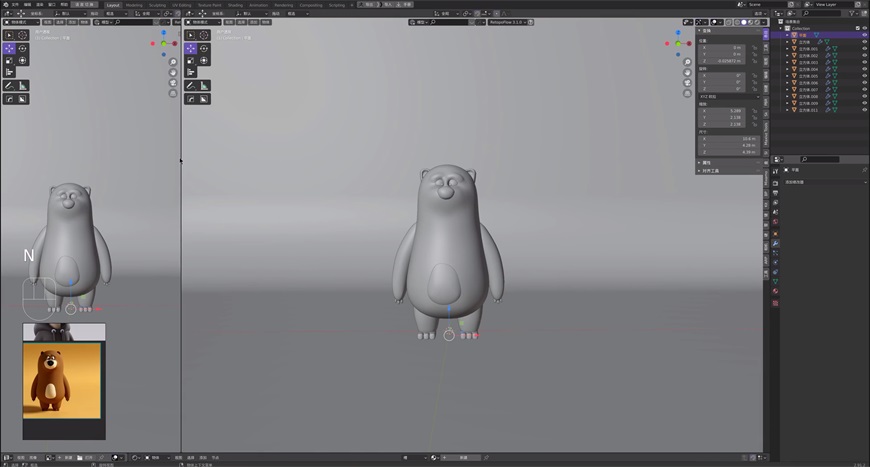Switch to the Animation workspace tab
The image size is (870, 467).
point(259,5)
